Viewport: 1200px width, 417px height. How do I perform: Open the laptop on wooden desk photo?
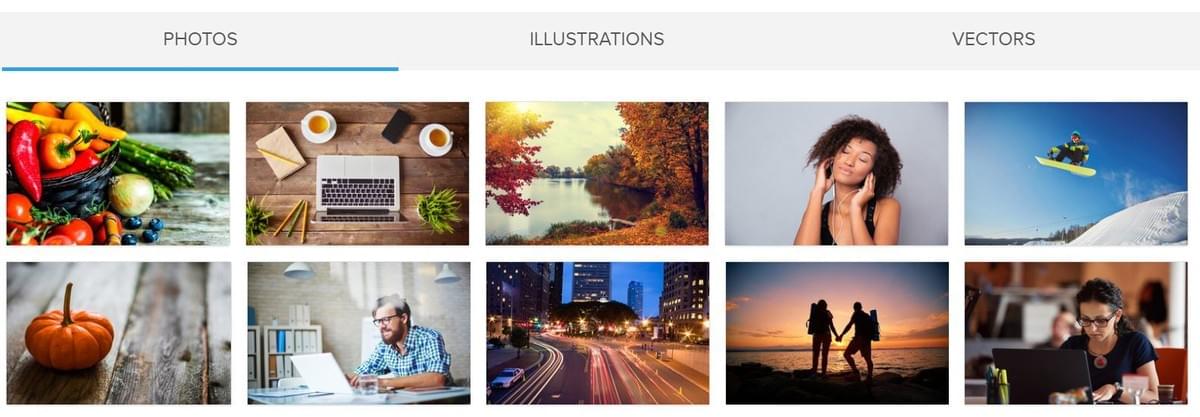(x=357, y=174)
